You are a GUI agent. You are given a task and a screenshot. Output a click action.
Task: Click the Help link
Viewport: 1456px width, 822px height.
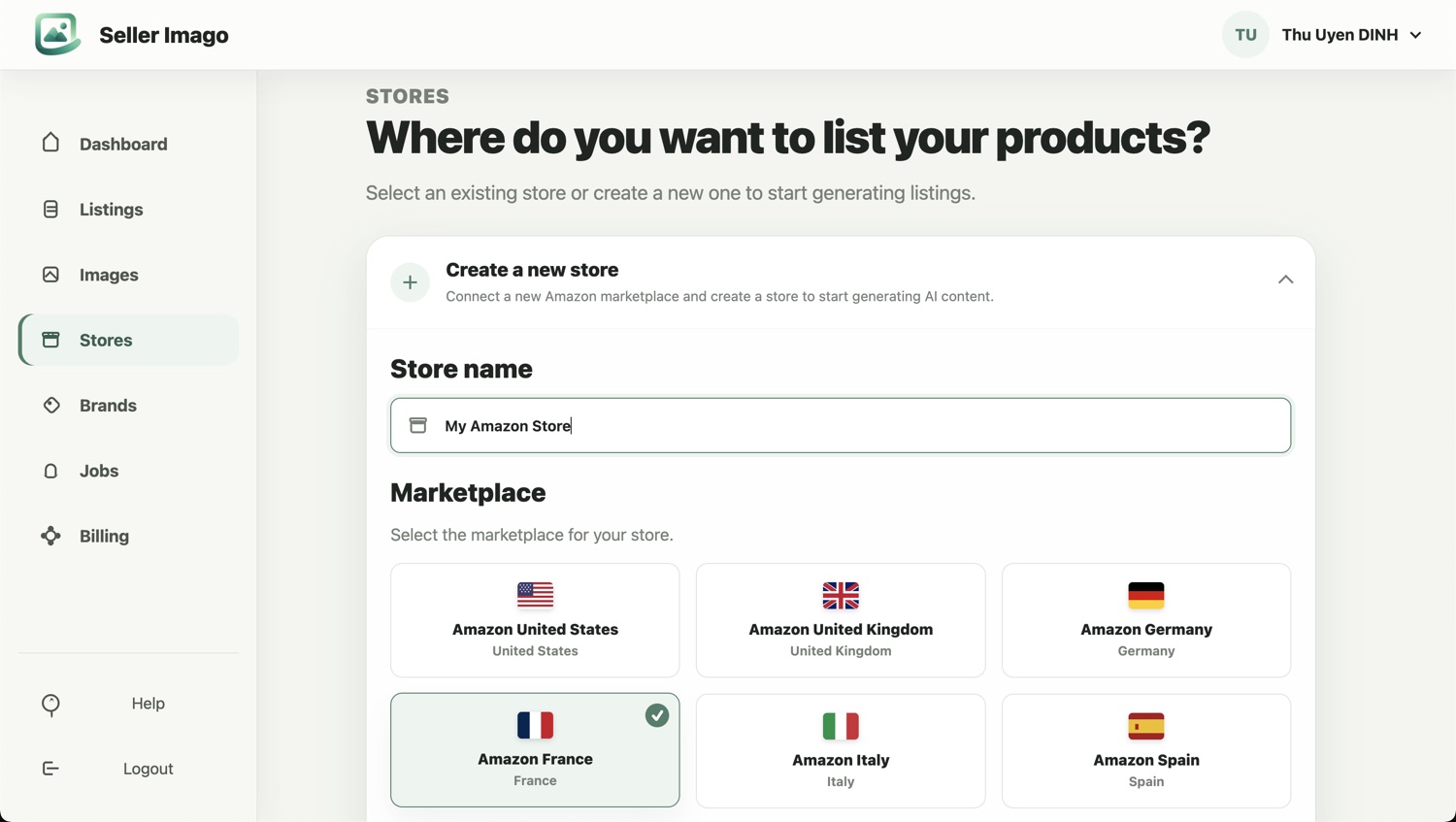pos(149,704)
